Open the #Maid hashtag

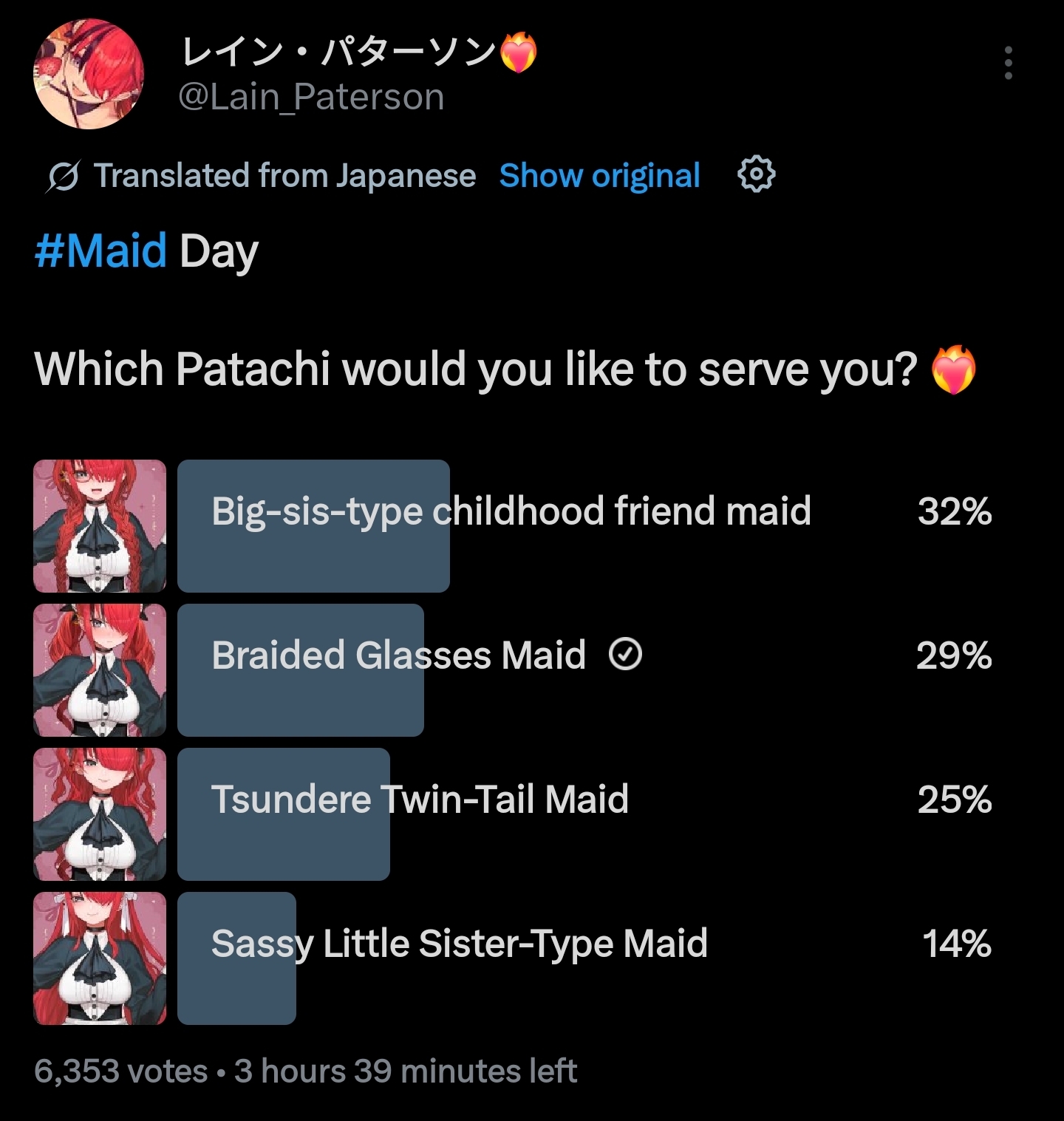[x=100, y=251]
